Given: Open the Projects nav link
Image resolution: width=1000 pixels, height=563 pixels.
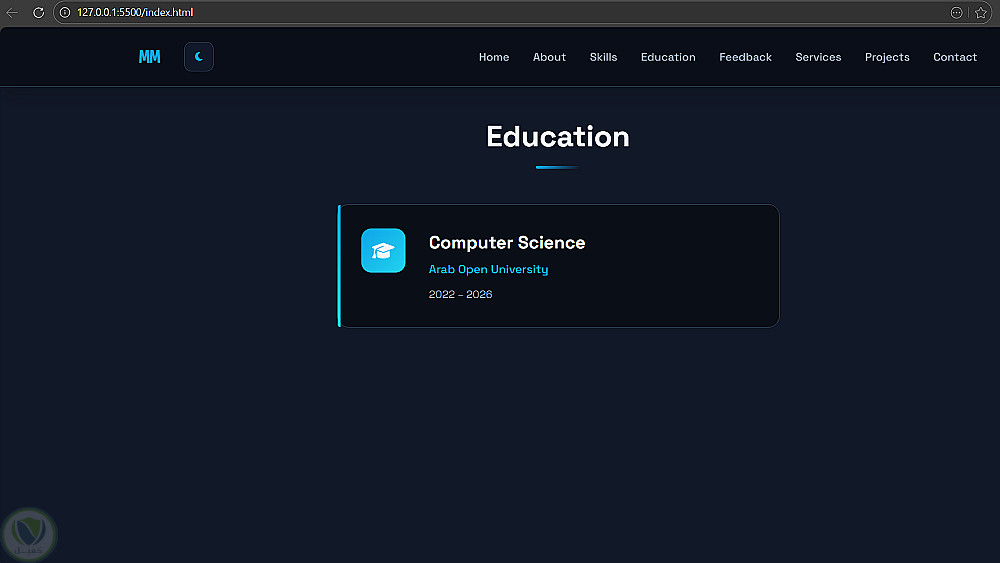Looking at the screenshot, I should point(886,57).
